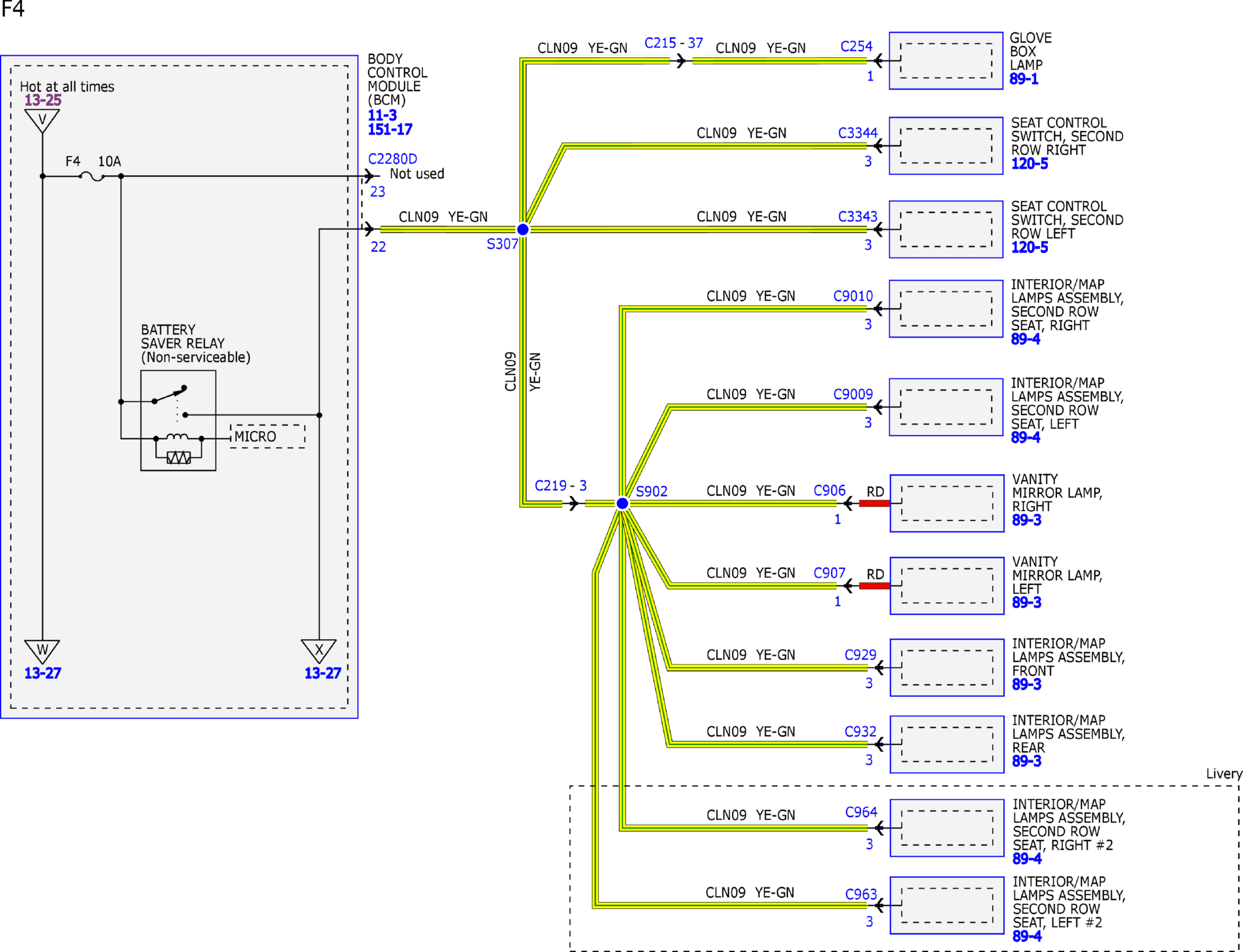Click the W triangle connection marker
Image resolution: width=1243 pixels, height=952 pixels.
point(42,651)
